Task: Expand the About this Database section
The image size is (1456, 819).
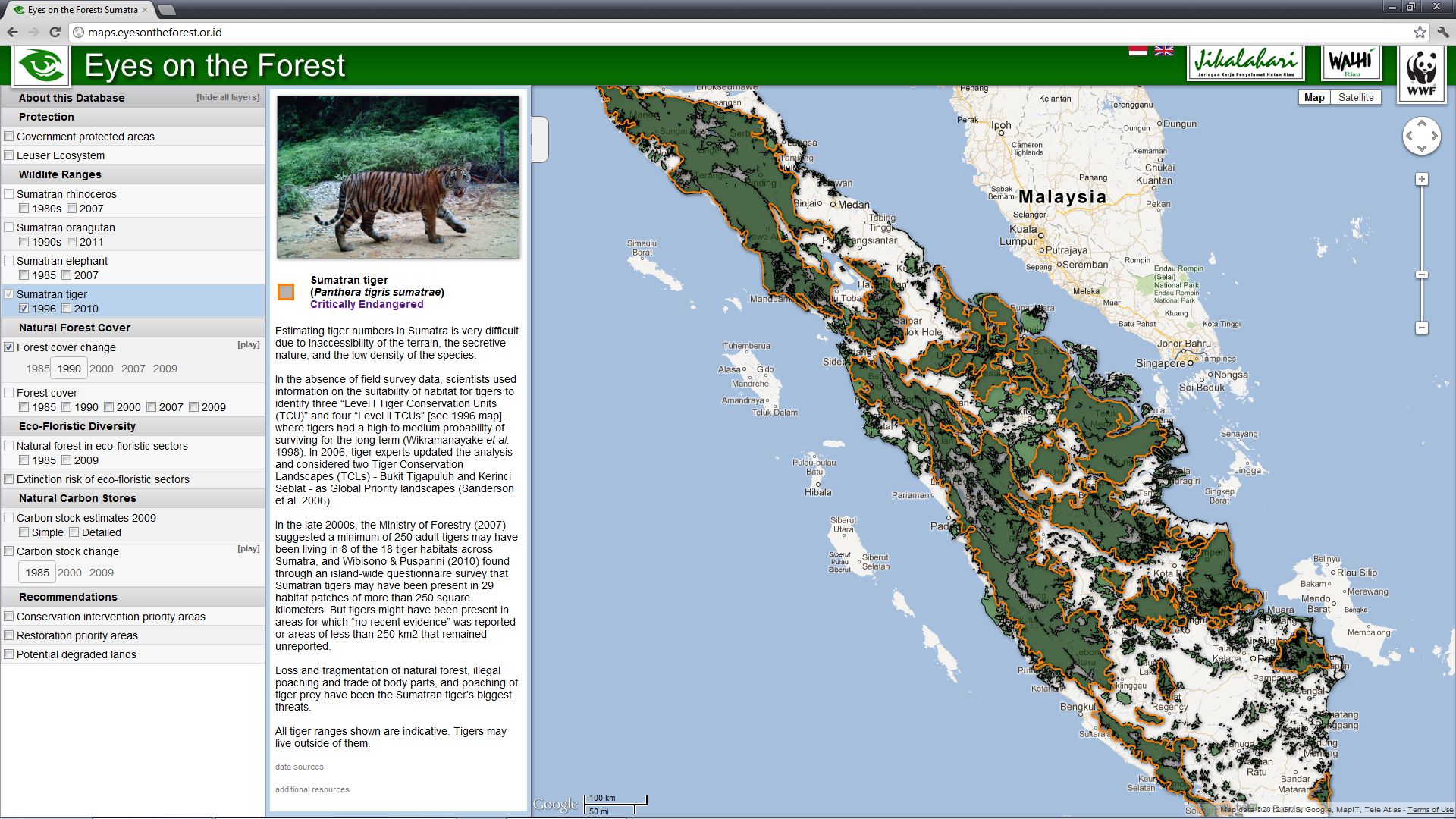Action: (71, 98)
